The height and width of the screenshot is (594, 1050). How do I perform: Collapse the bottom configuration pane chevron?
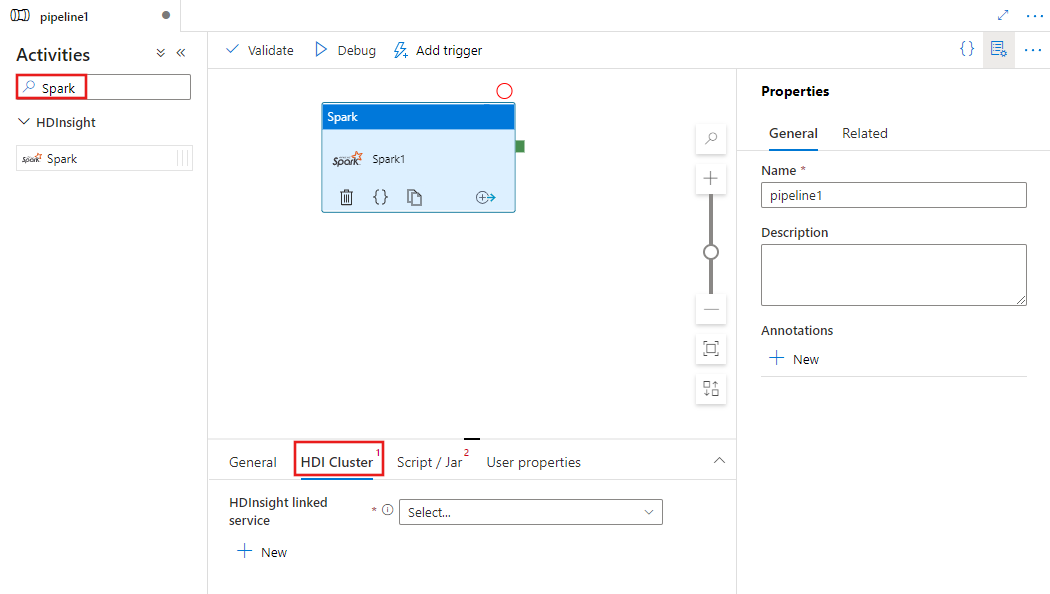click(719, 461)
